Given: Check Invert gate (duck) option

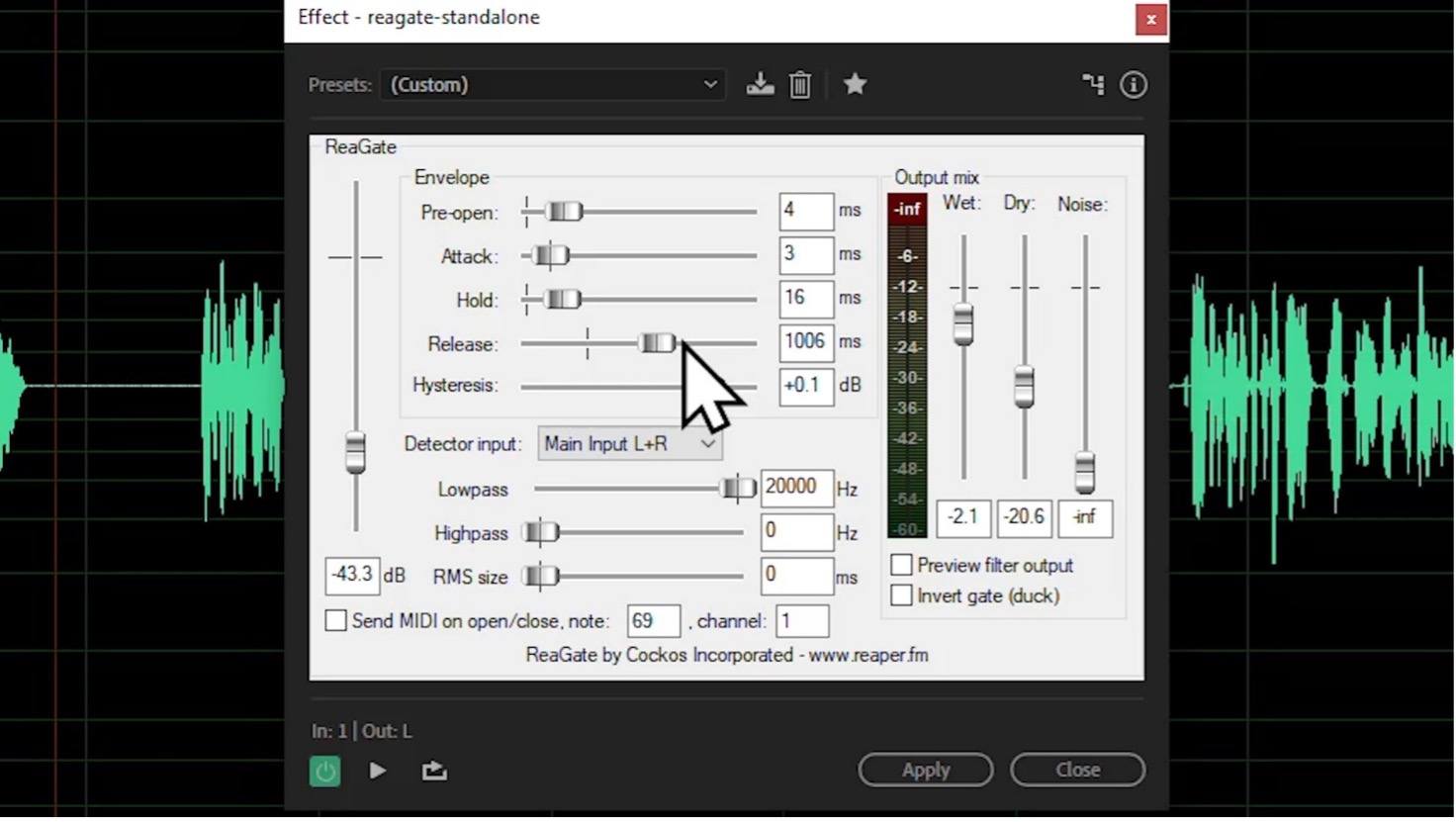Looking at the screenshot, I should (x=901, y=595).
